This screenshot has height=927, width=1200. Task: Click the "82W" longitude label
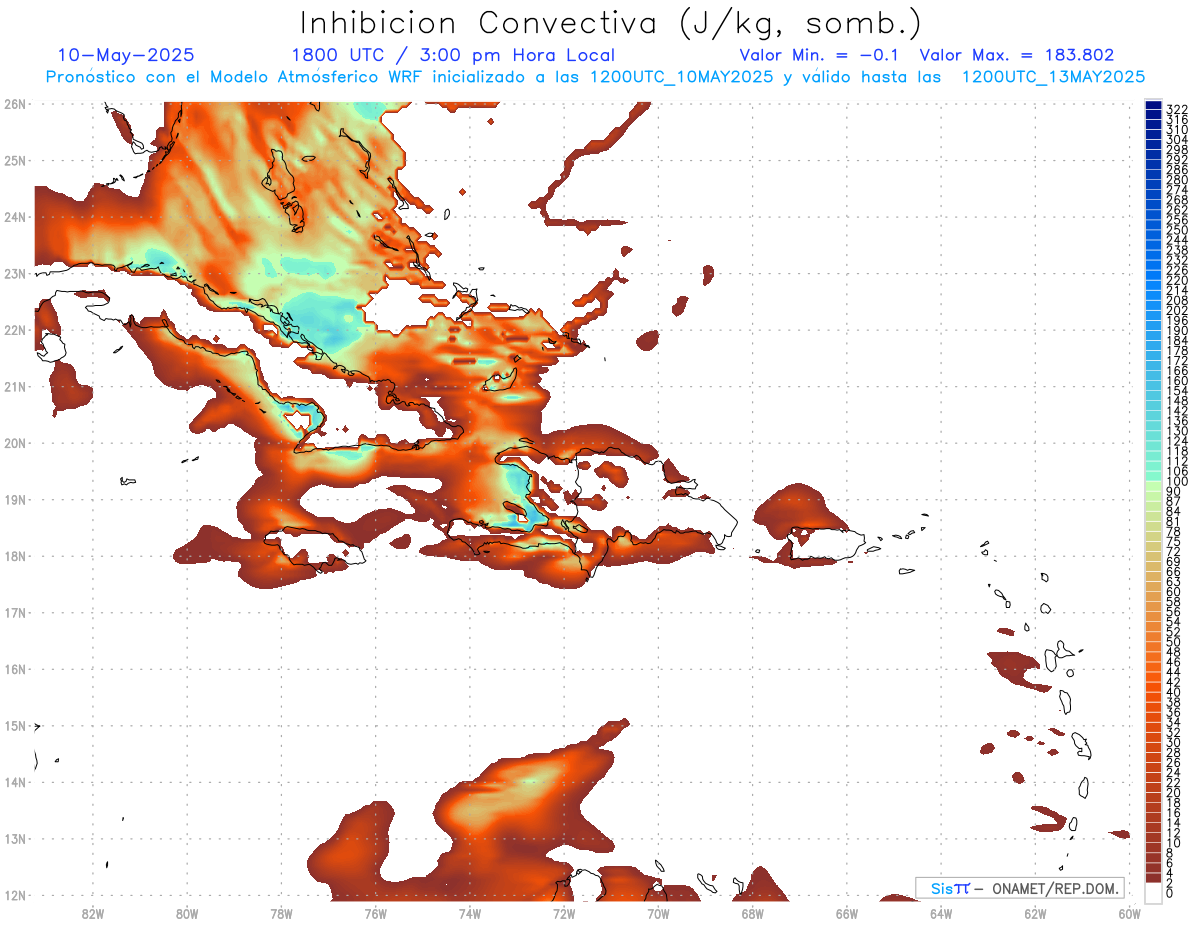pos(92,913)
